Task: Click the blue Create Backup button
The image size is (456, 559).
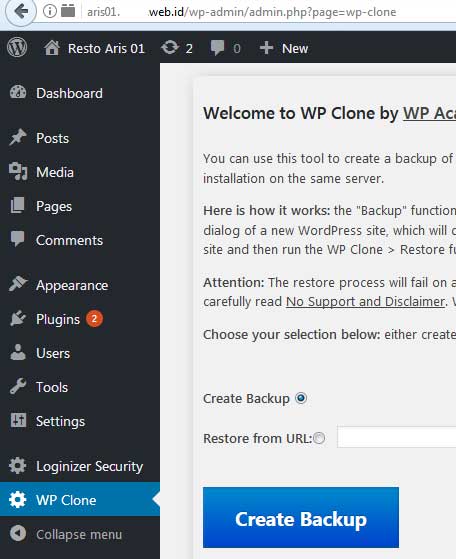Action: pos(301,517)
